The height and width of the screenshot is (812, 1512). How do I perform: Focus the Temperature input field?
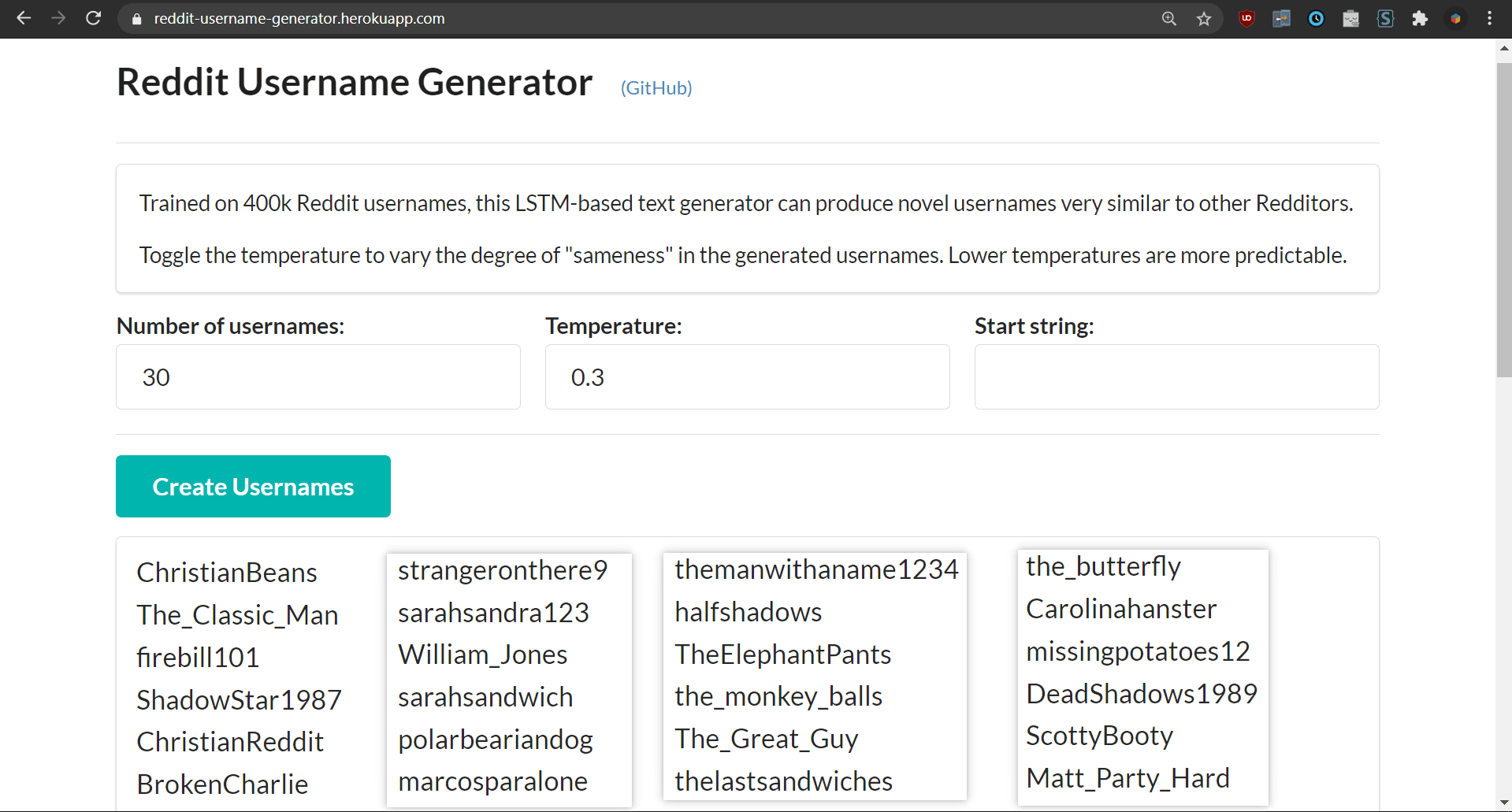coord(748,377)
